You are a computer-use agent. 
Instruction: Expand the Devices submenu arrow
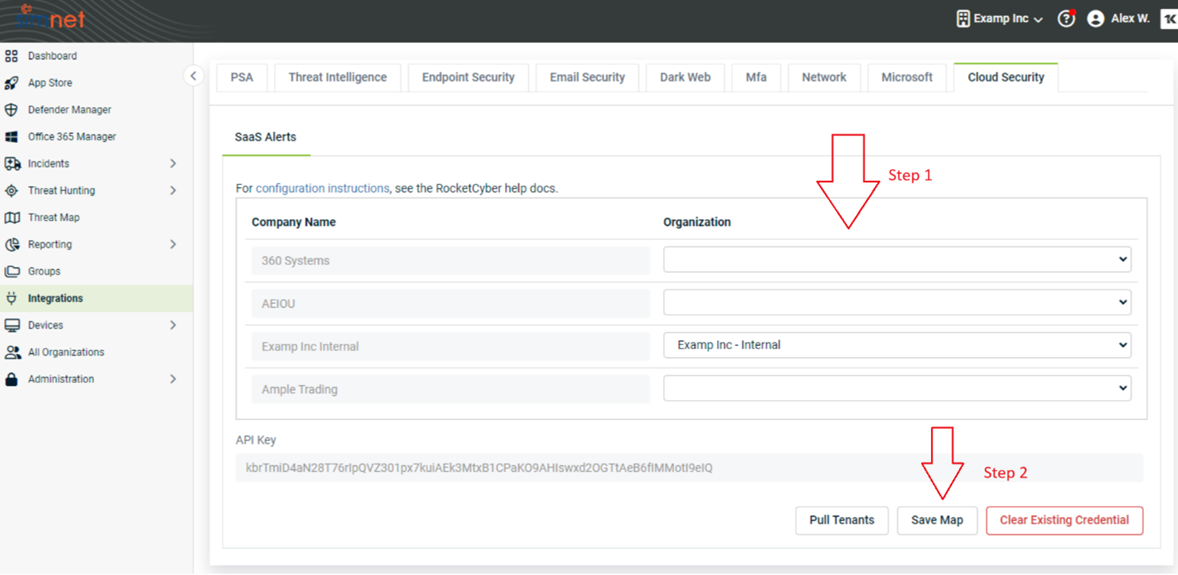pyautogui.click(x=173, y=325)
